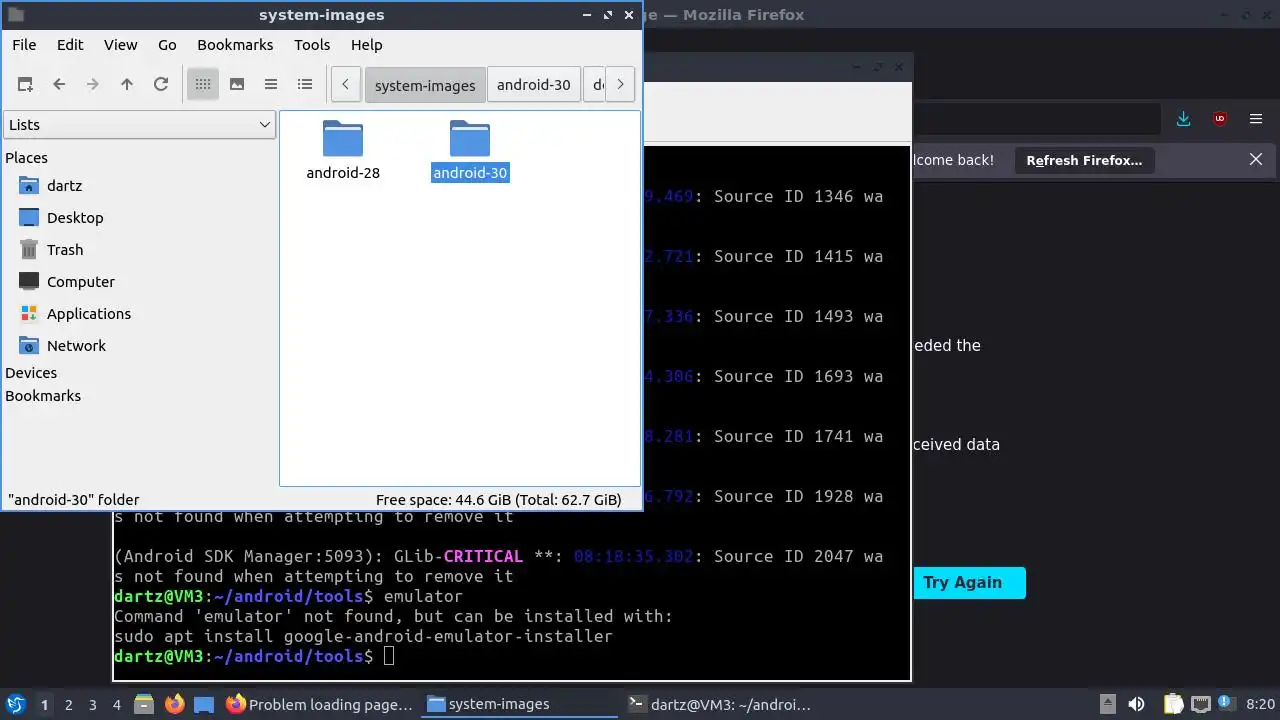Image resolution: width=1280 pixels, height=720 pixels.
Task: Open volume control in system tray
Action: tap(1136, 705)
